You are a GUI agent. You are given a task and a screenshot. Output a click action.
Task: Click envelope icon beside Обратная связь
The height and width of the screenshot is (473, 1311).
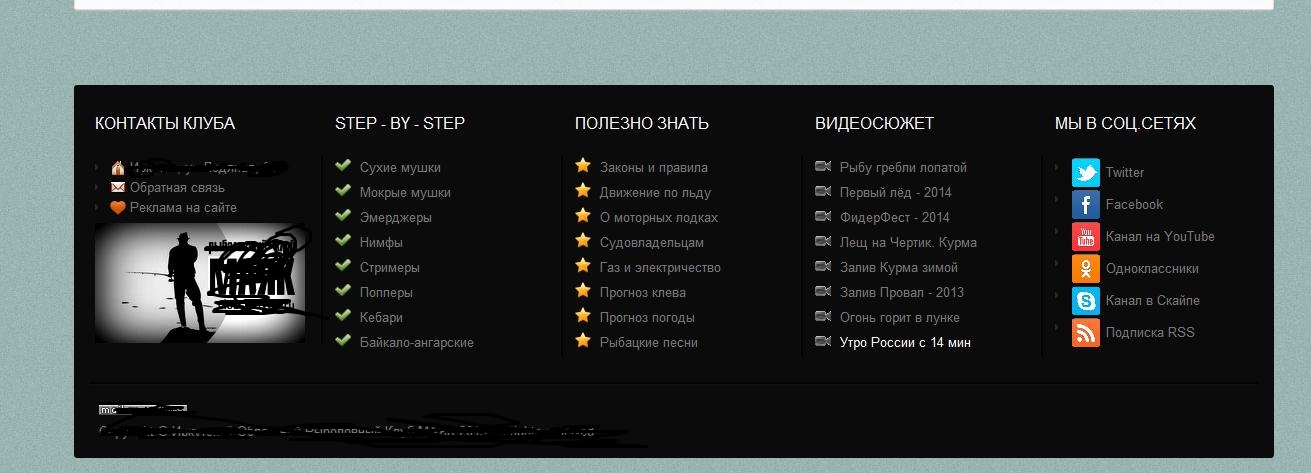(x=117, y=187)
